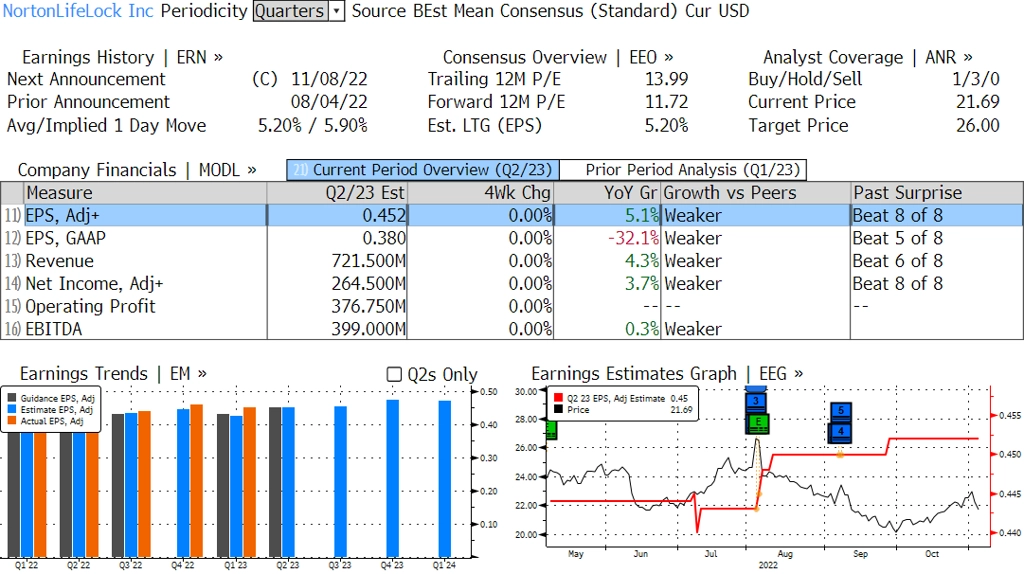Click the Q2/23 Est column header
This screenshot has height=574, width=1024.
point(337,193)
